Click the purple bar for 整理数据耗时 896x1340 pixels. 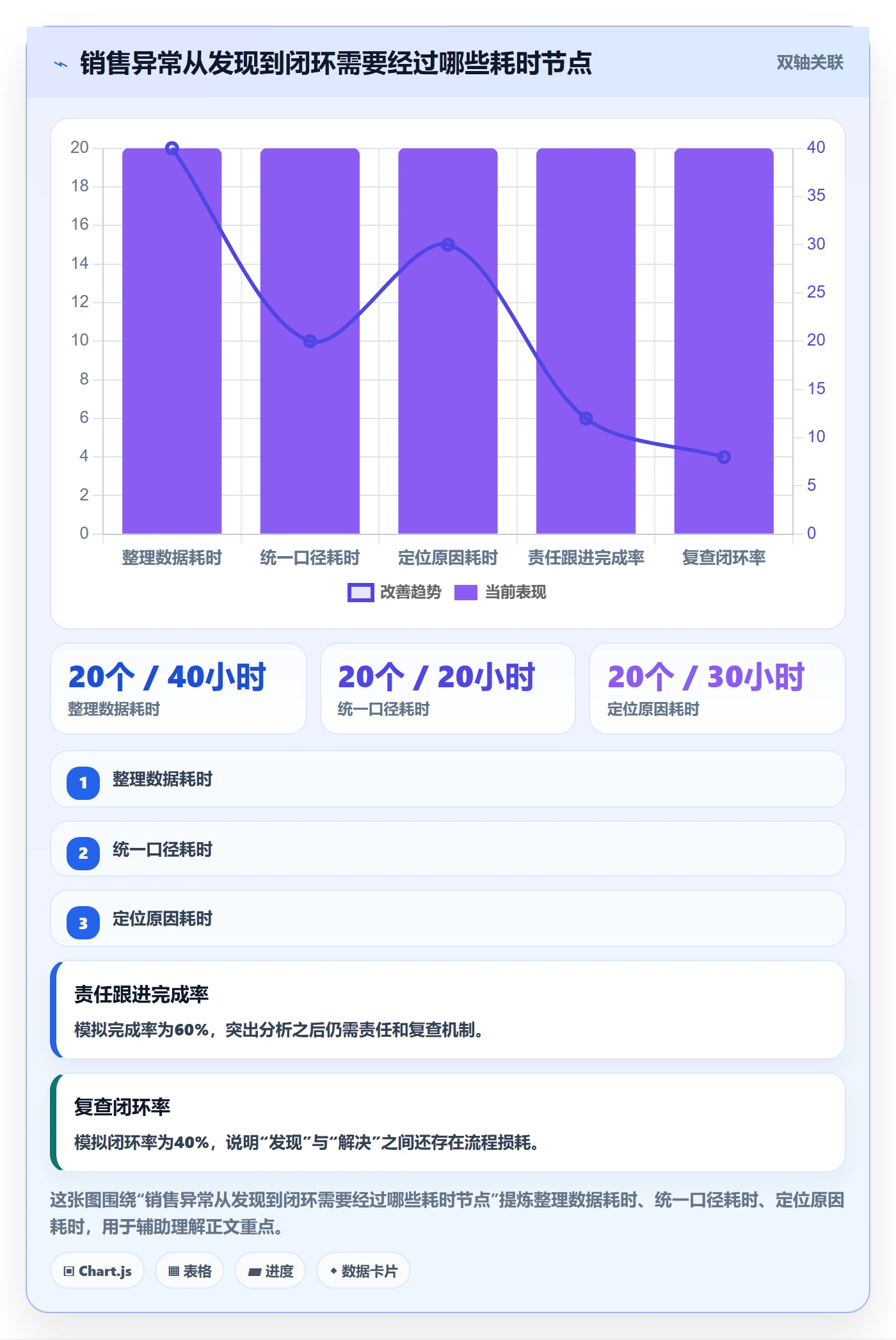coord(172,341)
